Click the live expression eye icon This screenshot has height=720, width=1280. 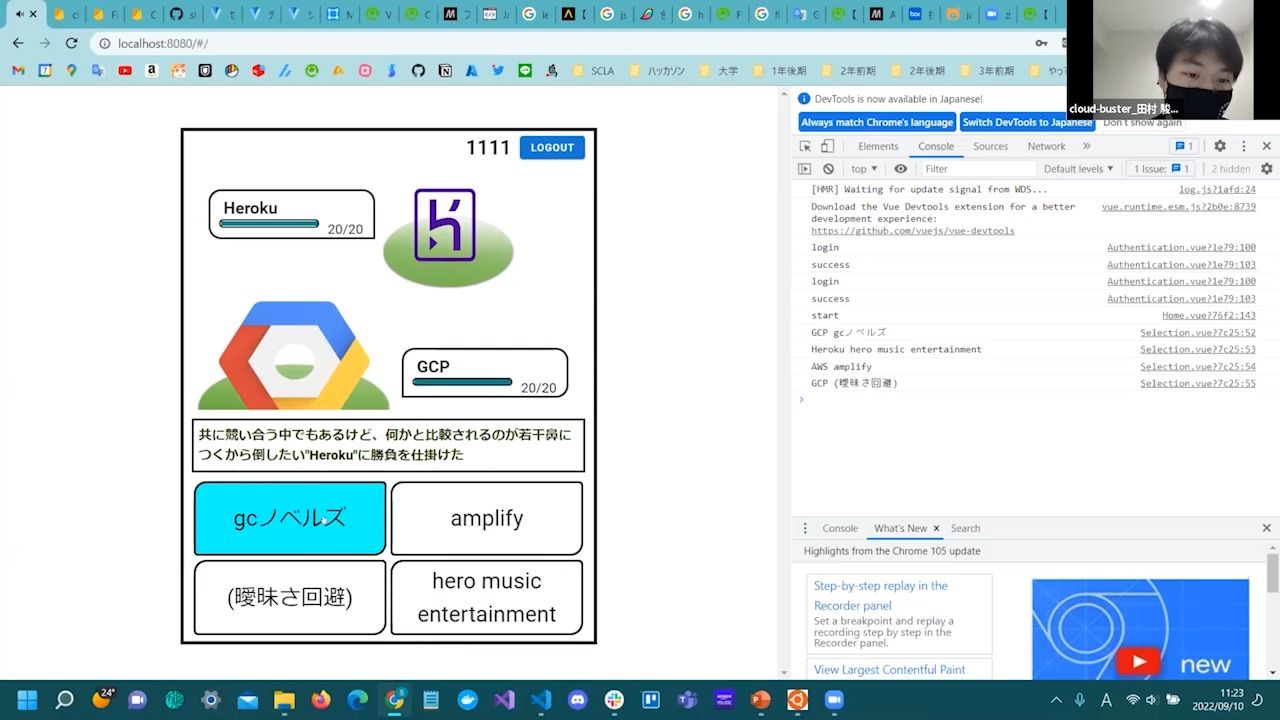900,169
